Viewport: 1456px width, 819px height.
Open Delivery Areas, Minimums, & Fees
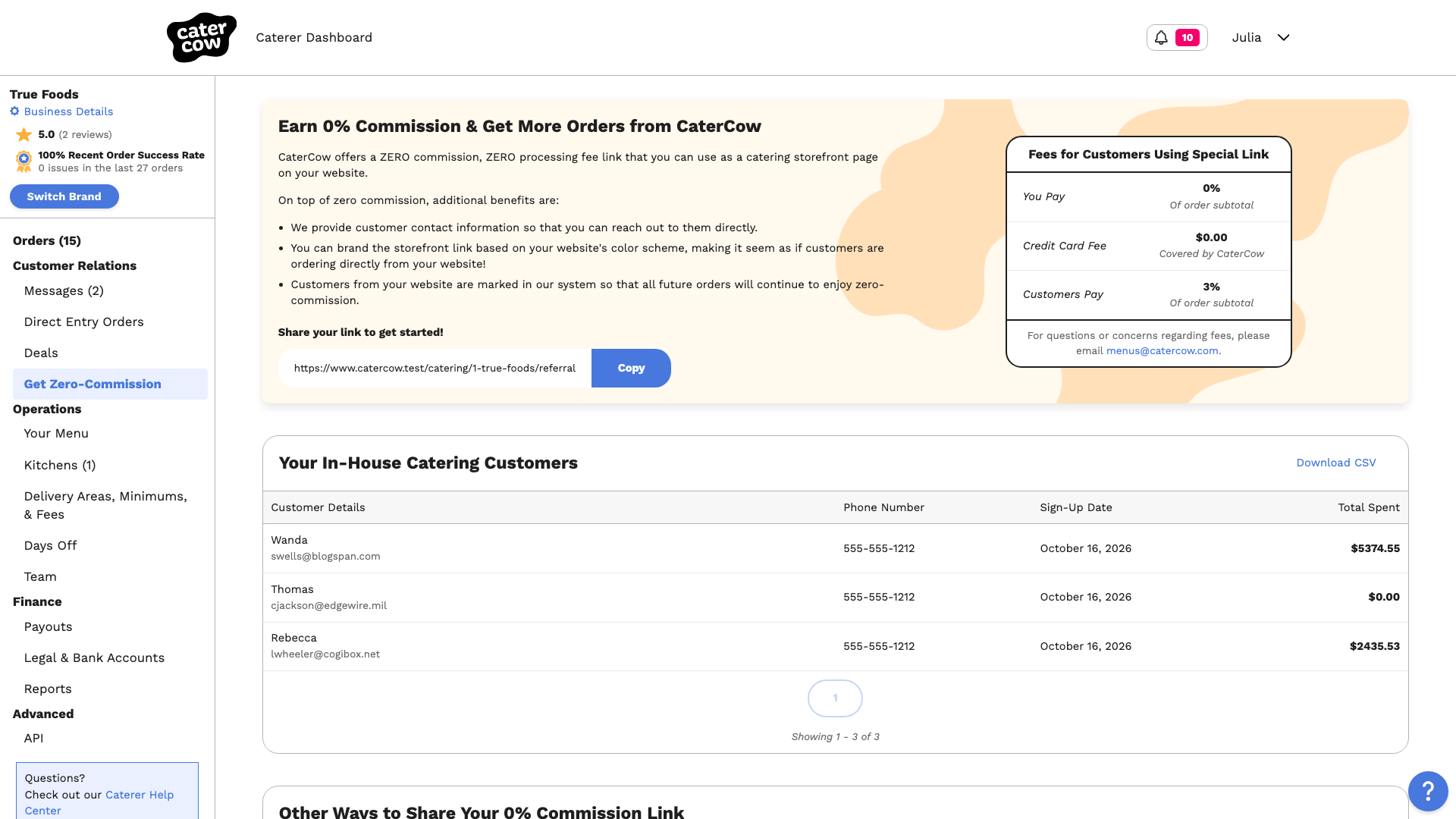click(105, 505)
